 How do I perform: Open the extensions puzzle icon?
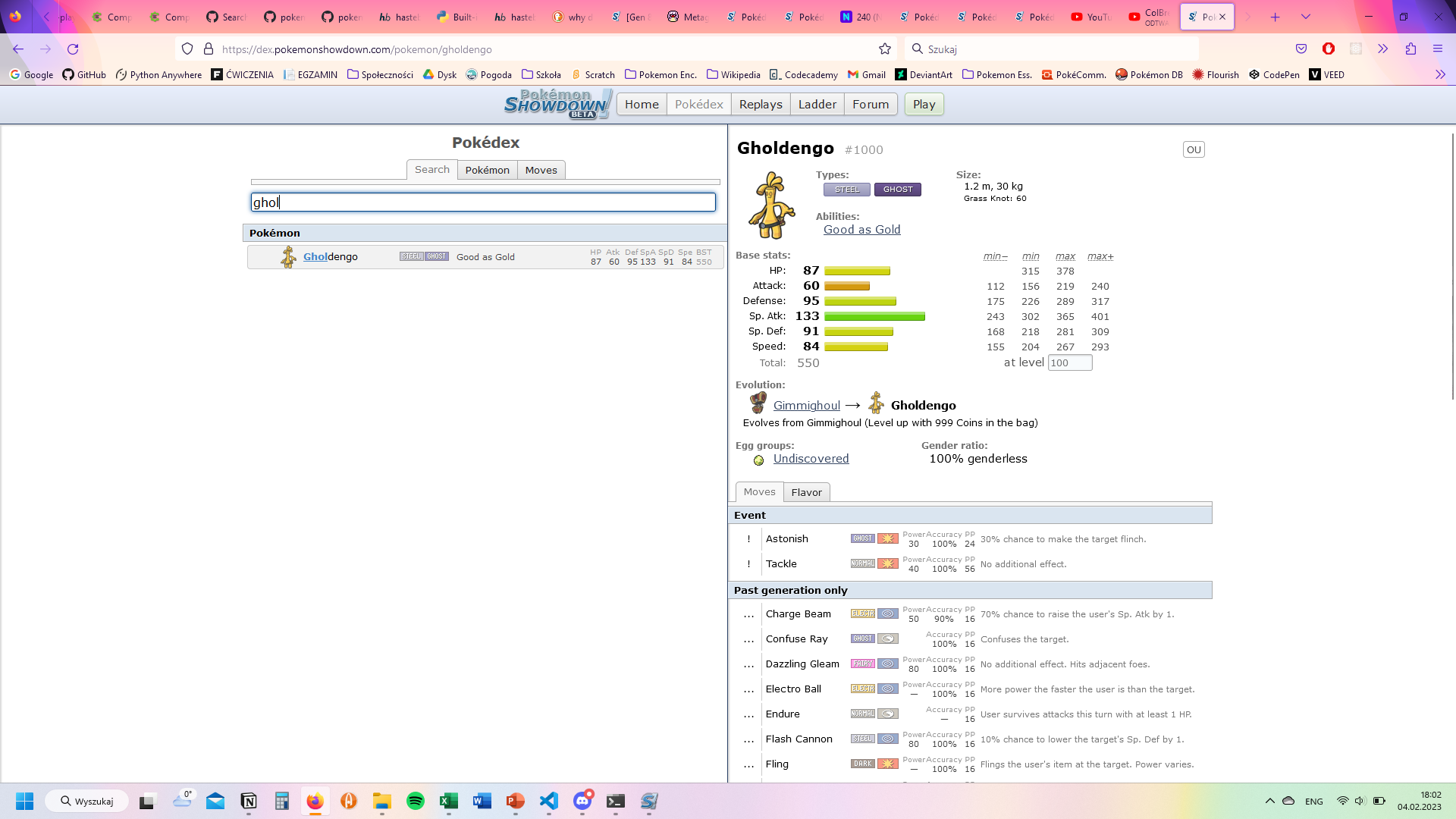1410,49
